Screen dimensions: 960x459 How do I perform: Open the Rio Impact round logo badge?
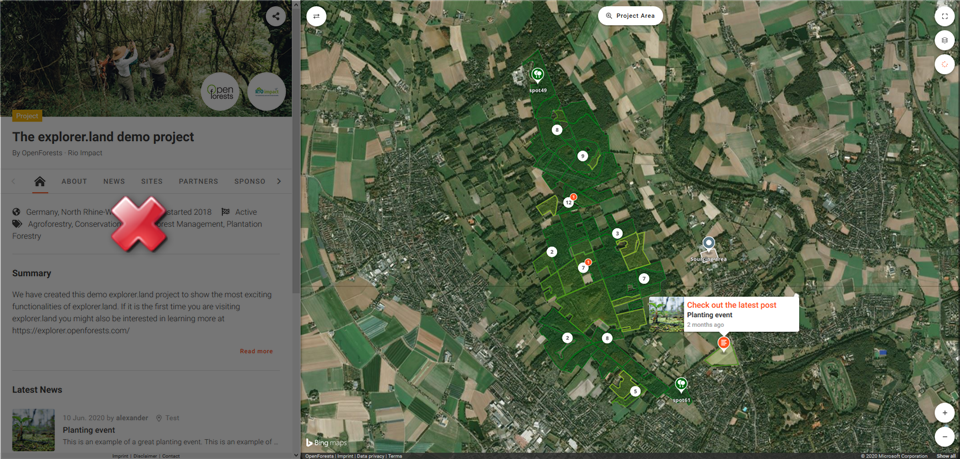(267, 92)
